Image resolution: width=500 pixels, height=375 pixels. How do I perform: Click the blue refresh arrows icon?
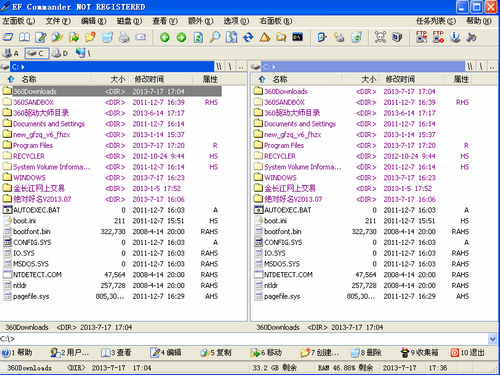248,37
